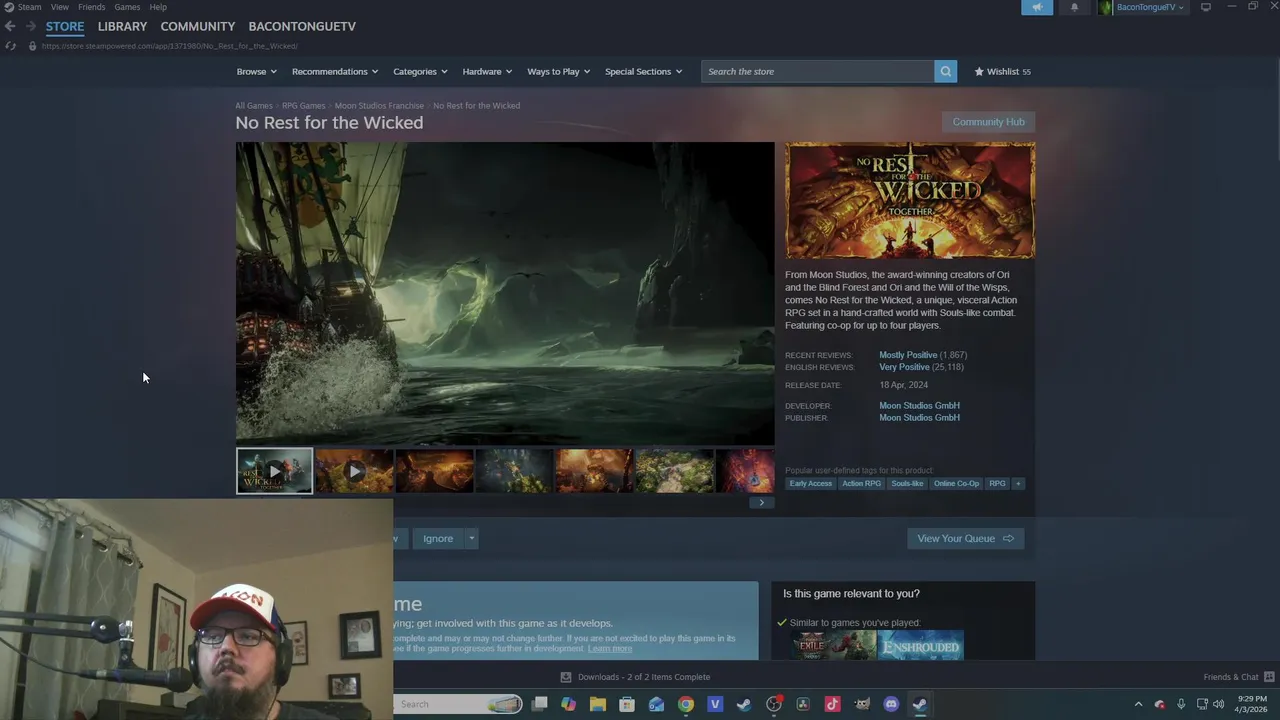Open Downloads status at bottom
The width and height of the screenshot is (1280, 720).
coord(636,677)
